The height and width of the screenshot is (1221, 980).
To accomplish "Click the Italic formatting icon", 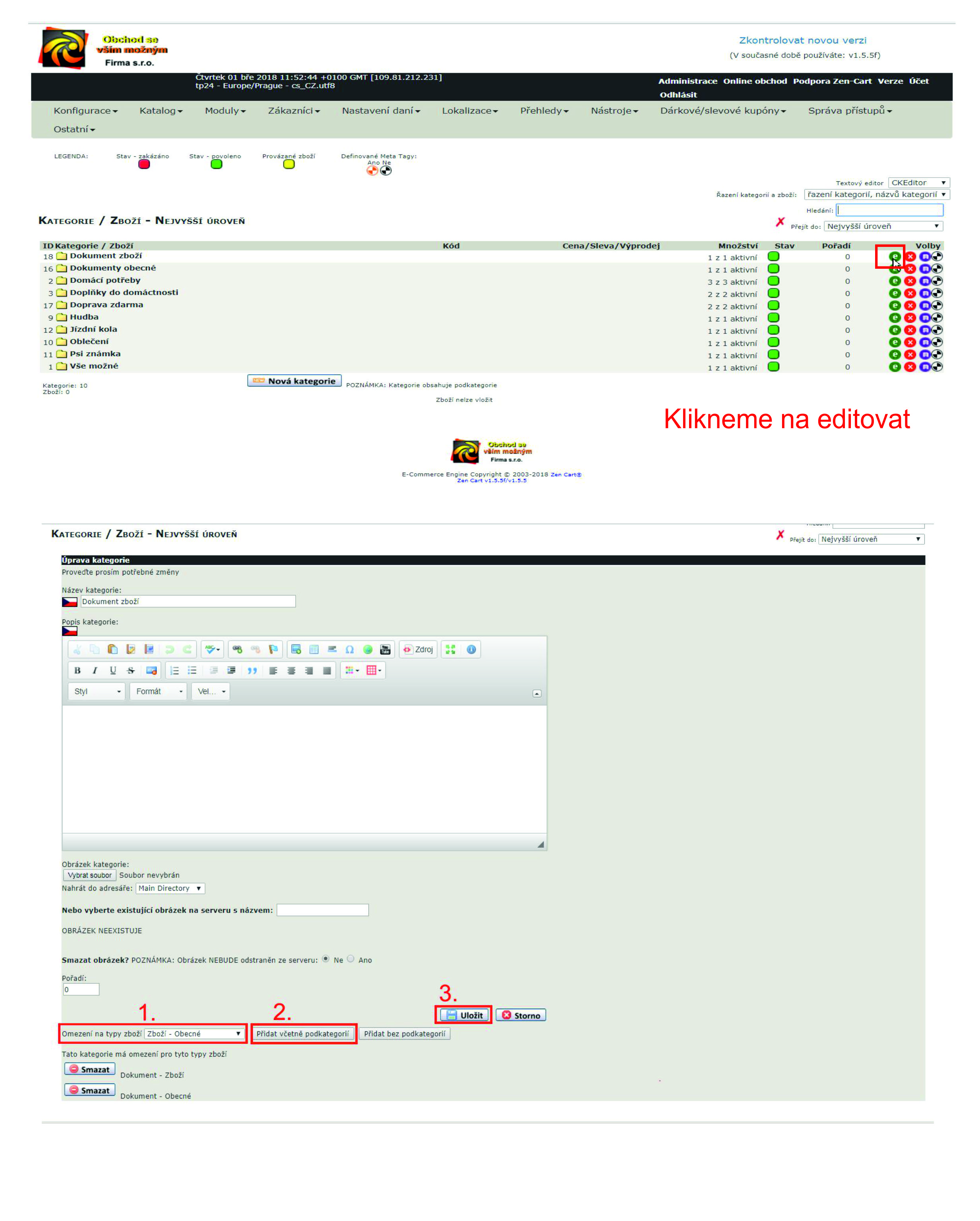I will (95, 670).
